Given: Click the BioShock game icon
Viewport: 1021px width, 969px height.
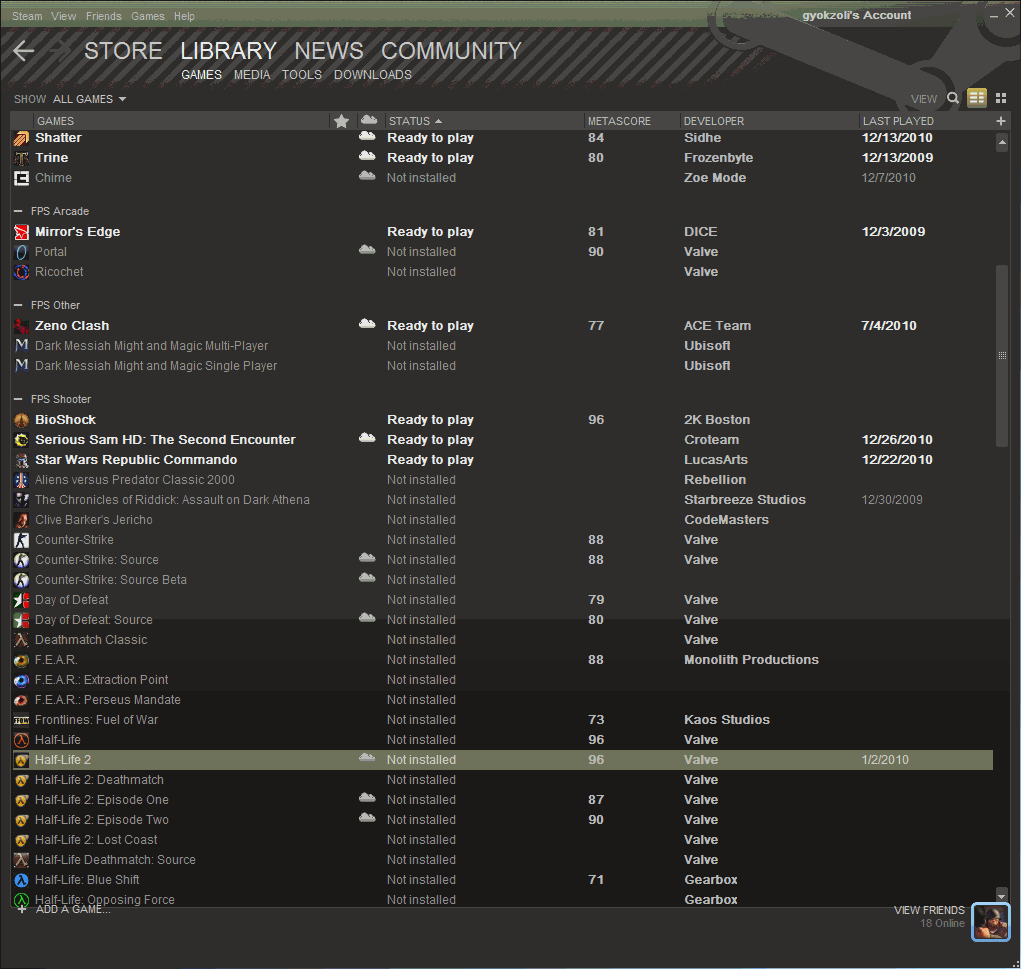Looking at the screenshot, I should pyautogui.click(x=21, y=420).
